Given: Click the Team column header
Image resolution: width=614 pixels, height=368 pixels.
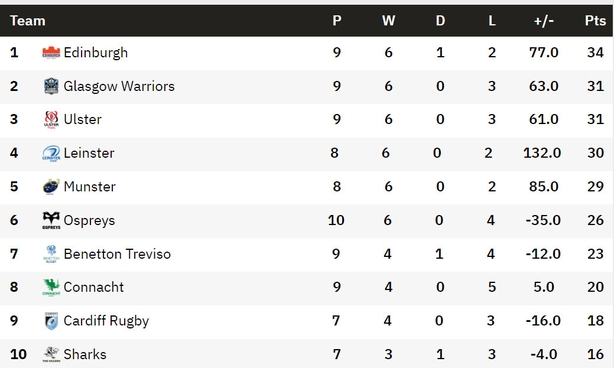Looking at the screenshot, I should click(27, 20).
